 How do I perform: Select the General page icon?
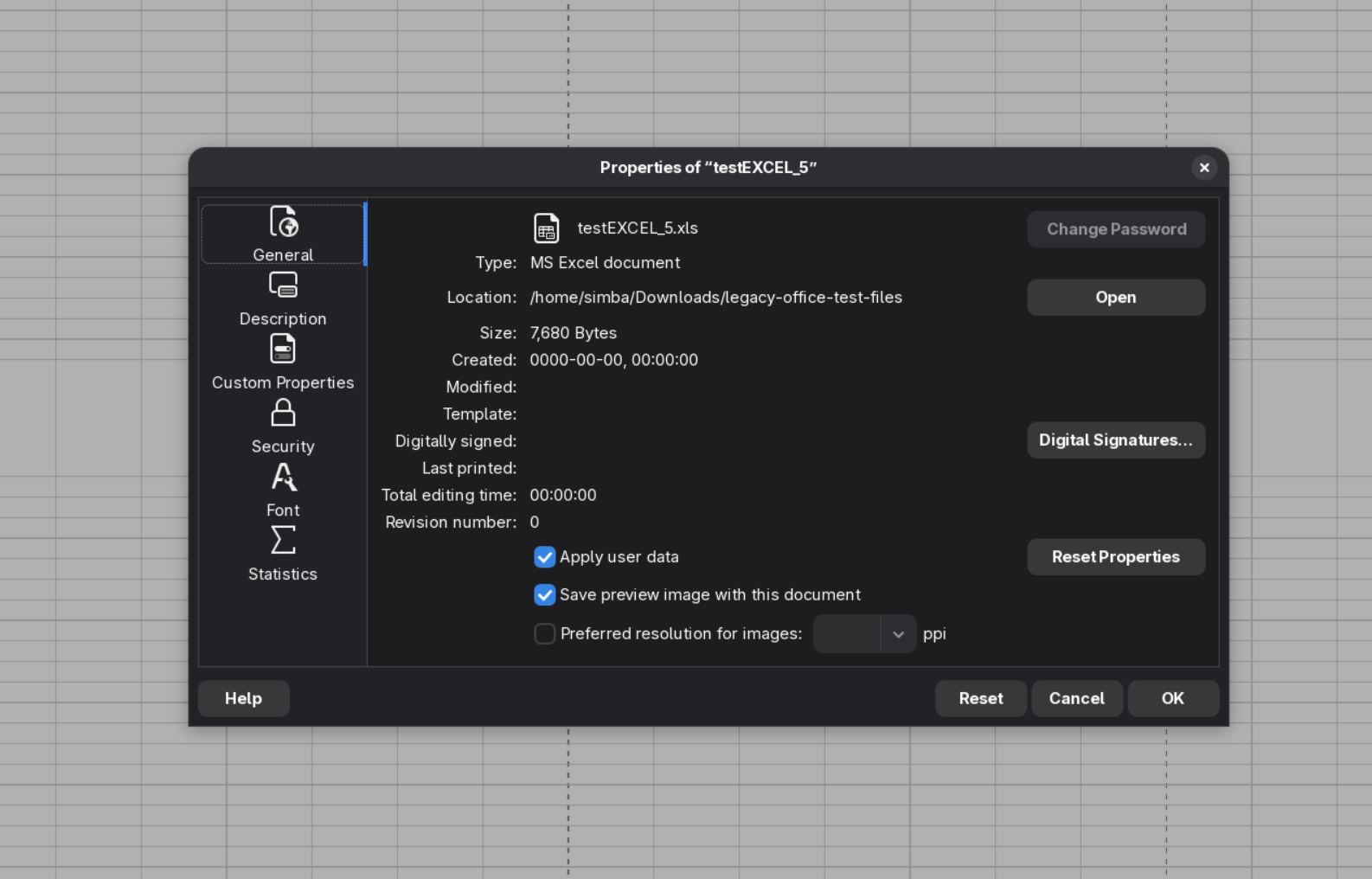point(283,222)
